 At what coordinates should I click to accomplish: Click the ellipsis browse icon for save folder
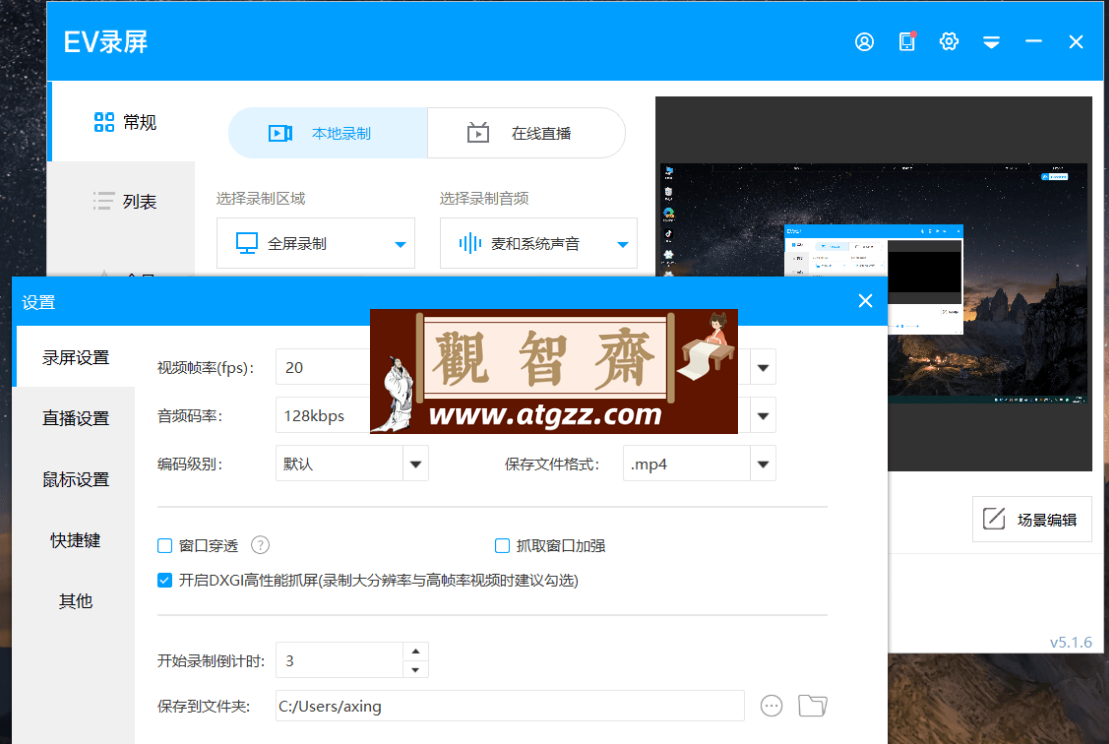tap(772, 706)
